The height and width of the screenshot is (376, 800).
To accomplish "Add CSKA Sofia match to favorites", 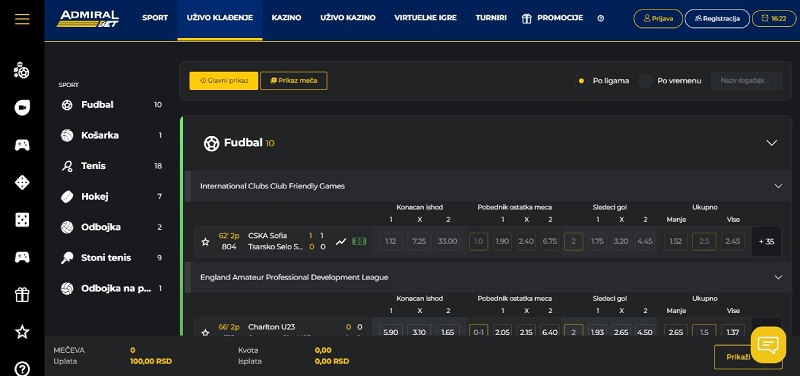I will click(205, 242).
